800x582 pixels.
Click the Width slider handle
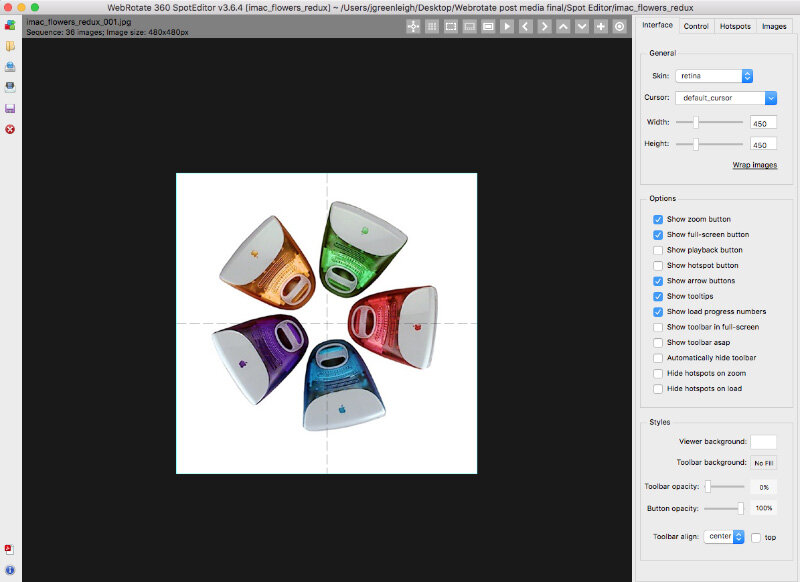(x=695, y=122)
